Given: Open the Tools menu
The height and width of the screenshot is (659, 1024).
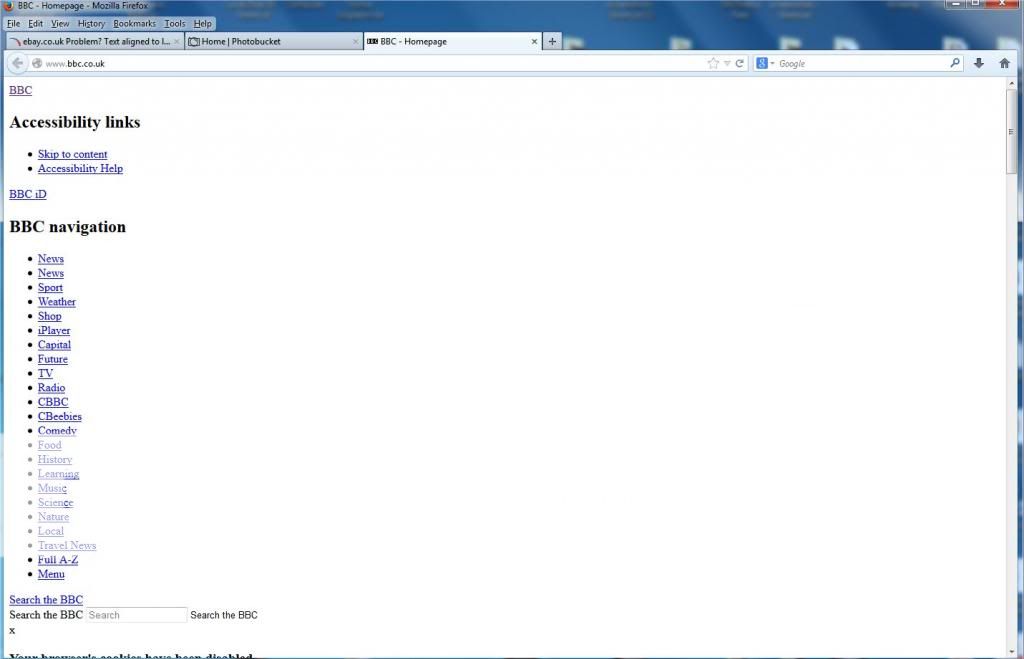Looking at the screenshot, I should (x=175, y=23).
